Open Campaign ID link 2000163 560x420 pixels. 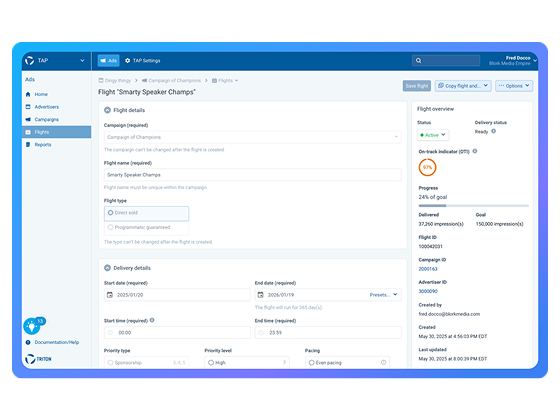(x=428, y=269)
